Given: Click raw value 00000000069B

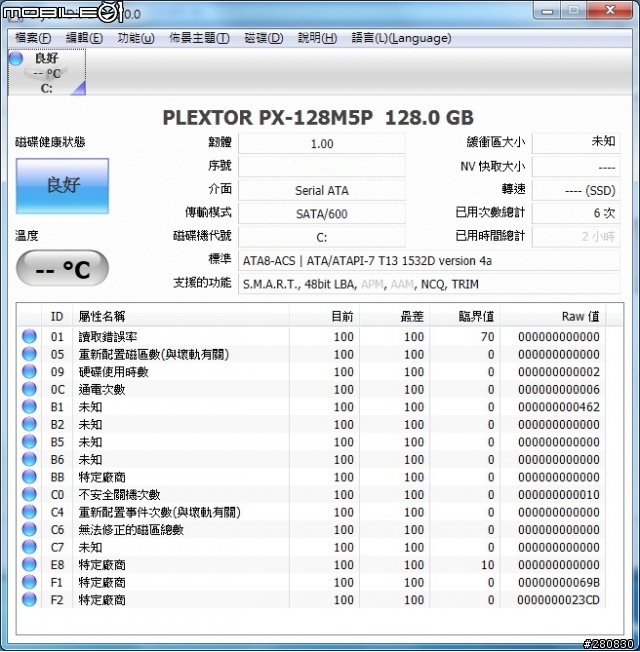Looking at the screenshot, I should click(x=558, y=582).
